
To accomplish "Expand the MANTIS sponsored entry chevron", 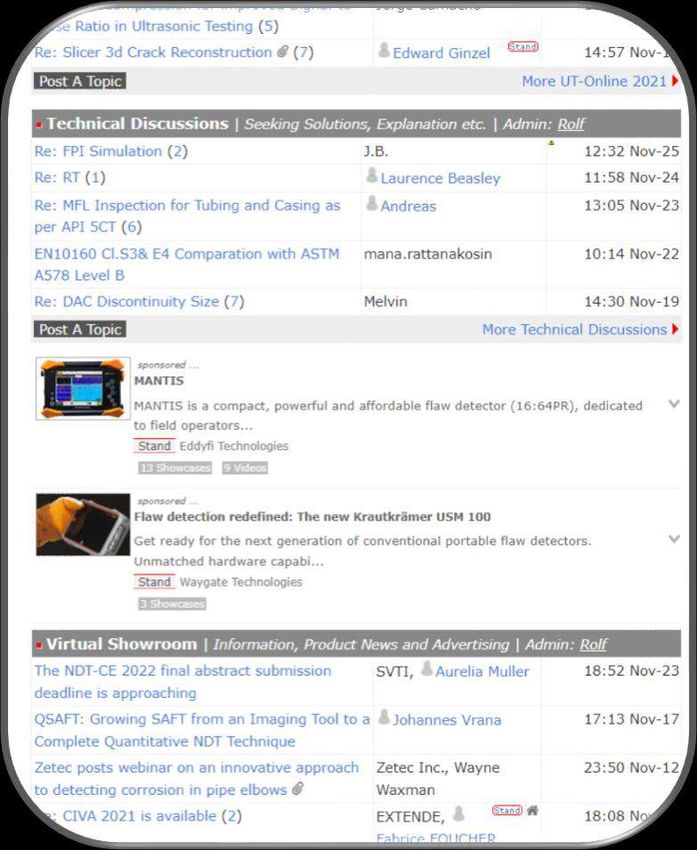I will pyautogui.click(x=674, y=404).
